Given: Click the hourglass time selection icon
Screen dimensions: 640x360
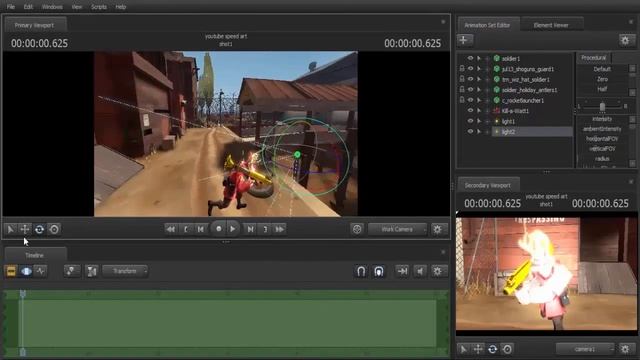Looking at the screenshot, I should (92, 271).
